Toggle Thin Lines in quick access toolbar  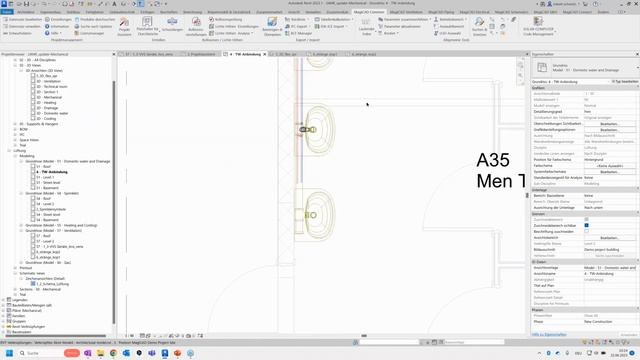coord(140,4)
